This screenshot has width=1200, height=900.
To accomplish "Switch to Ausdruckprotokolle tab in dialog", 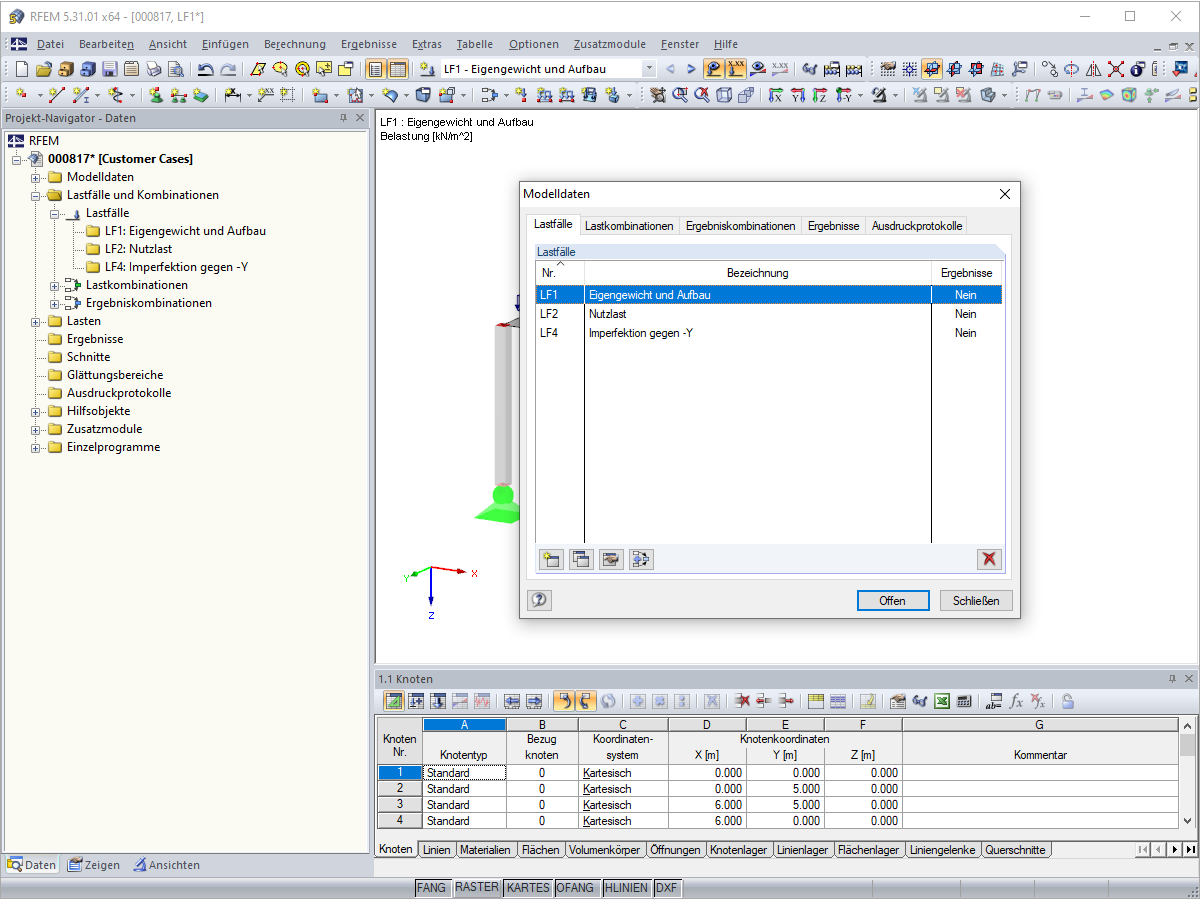I will tap(917, 226).
